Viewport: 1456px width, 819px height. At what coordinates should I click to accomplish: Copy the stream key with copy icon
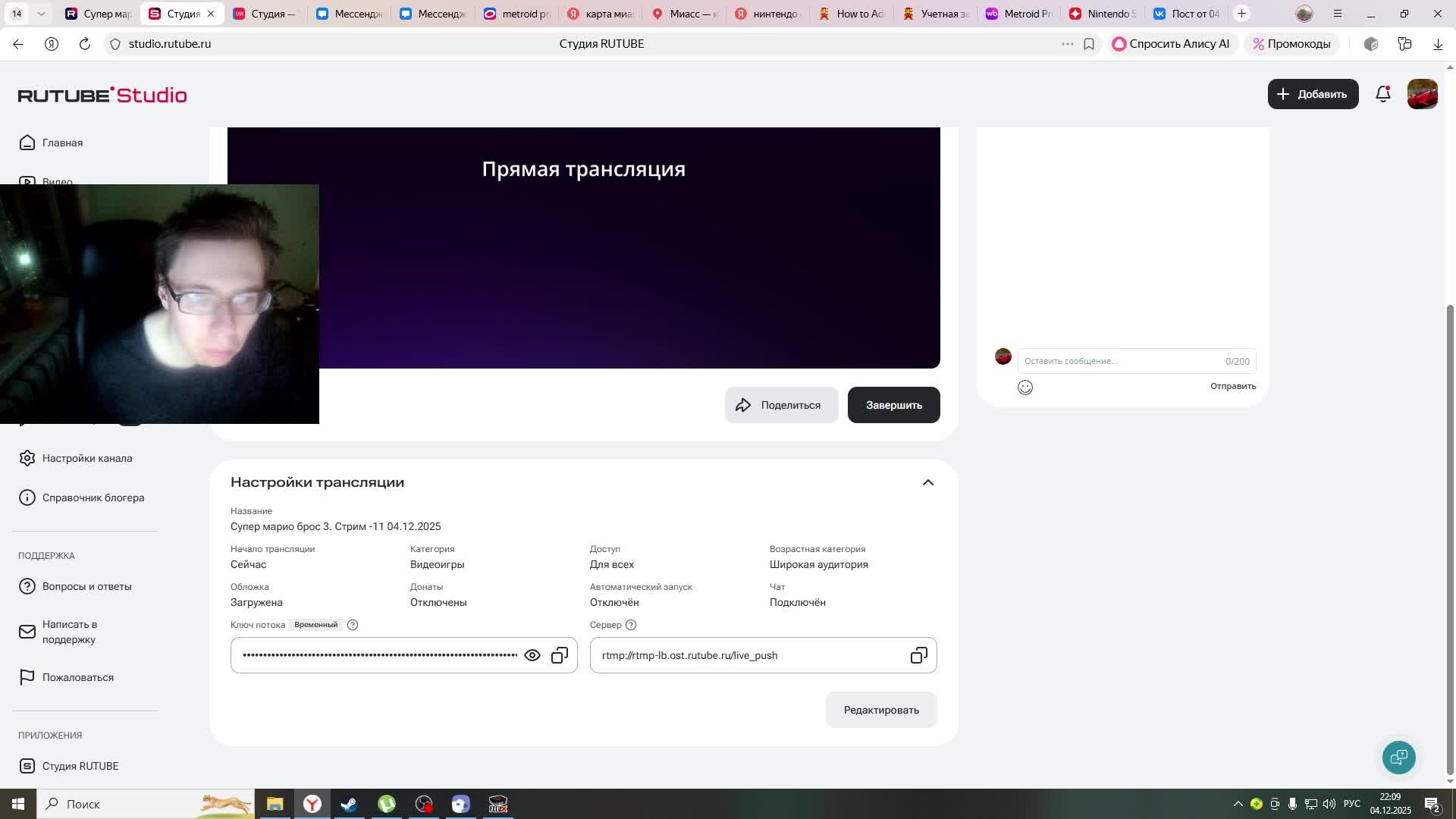(x=560, y=655)
